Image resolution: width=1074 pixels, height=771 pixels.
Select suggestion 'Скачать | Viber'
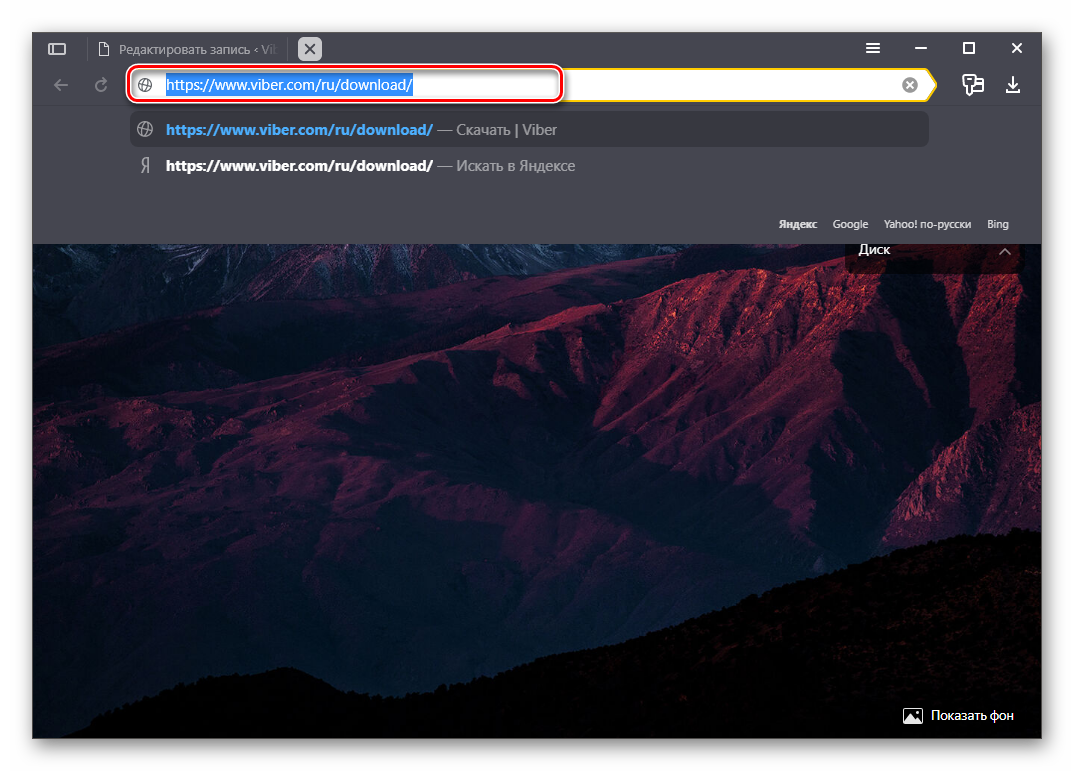(x=529, y=129)
